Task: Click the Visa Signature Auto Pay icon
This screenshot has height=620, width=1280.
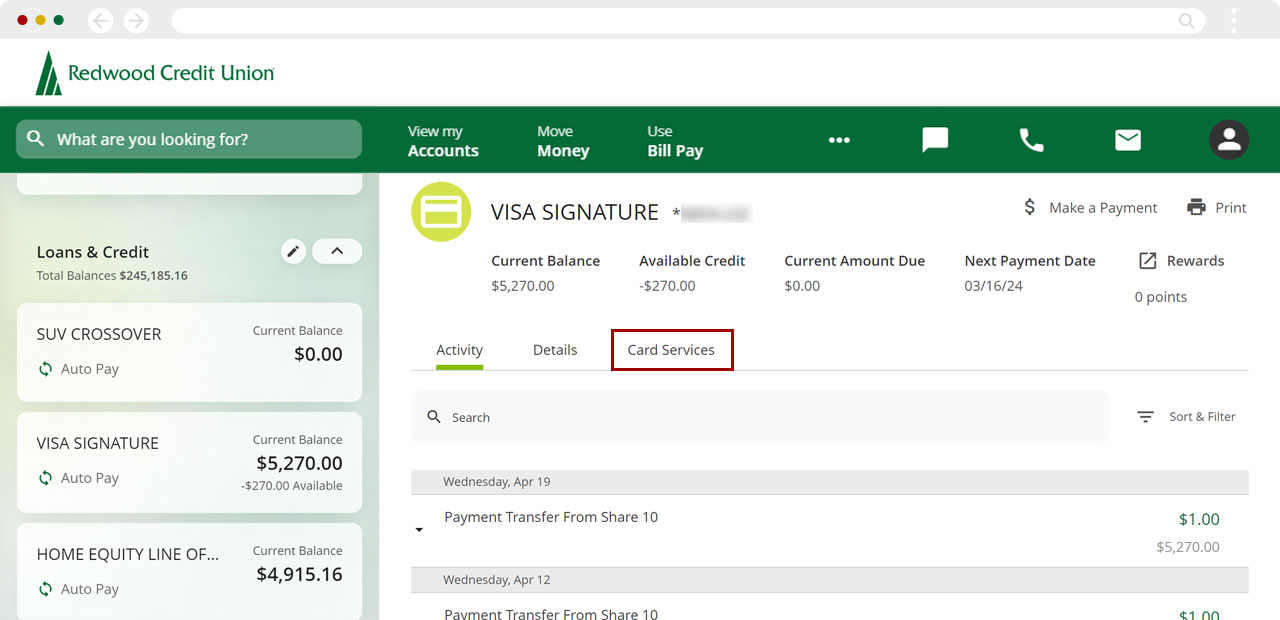Action: tap(45, 478)
